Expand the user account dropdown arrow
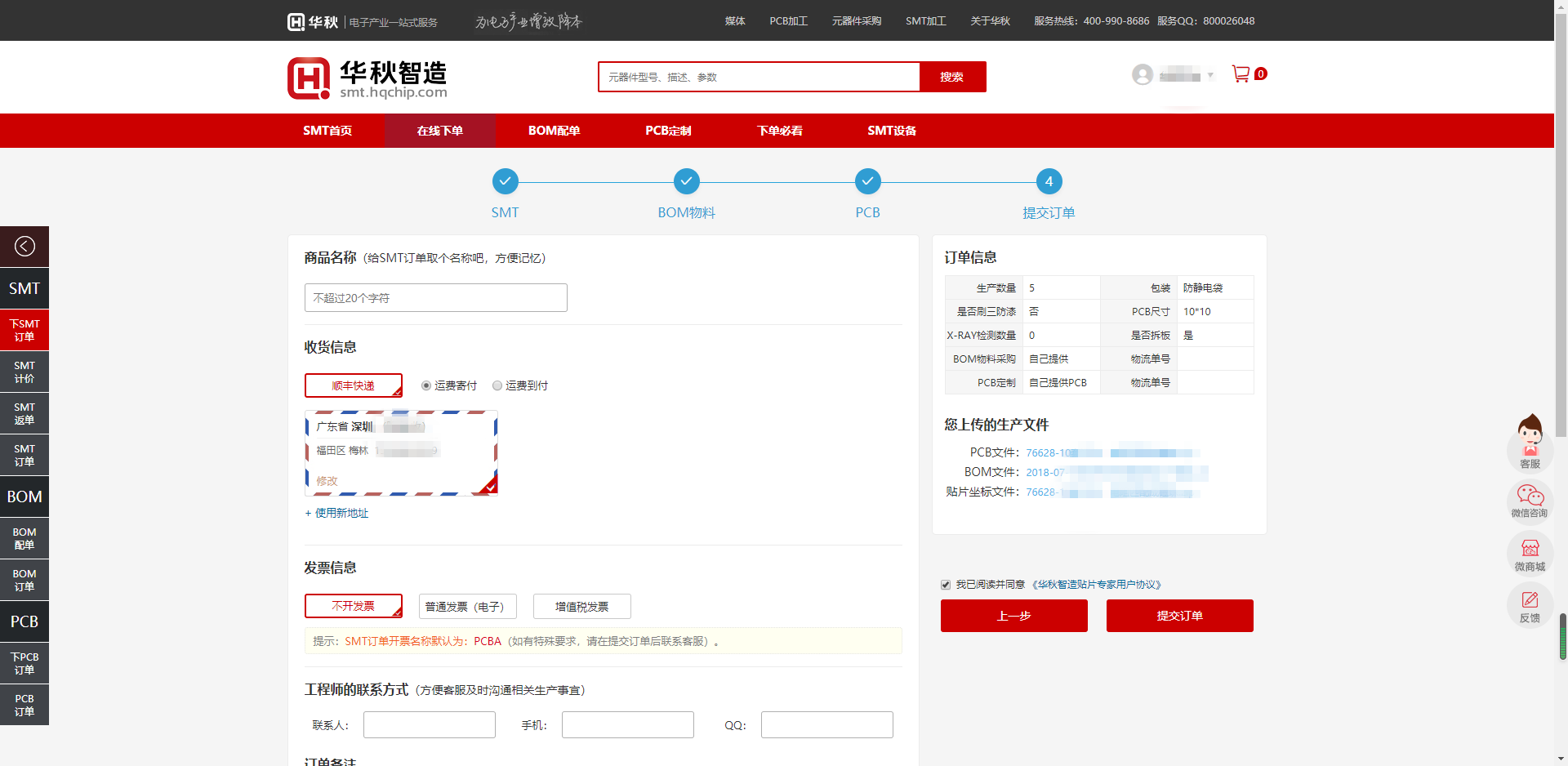 click(x=1210, y=76)
